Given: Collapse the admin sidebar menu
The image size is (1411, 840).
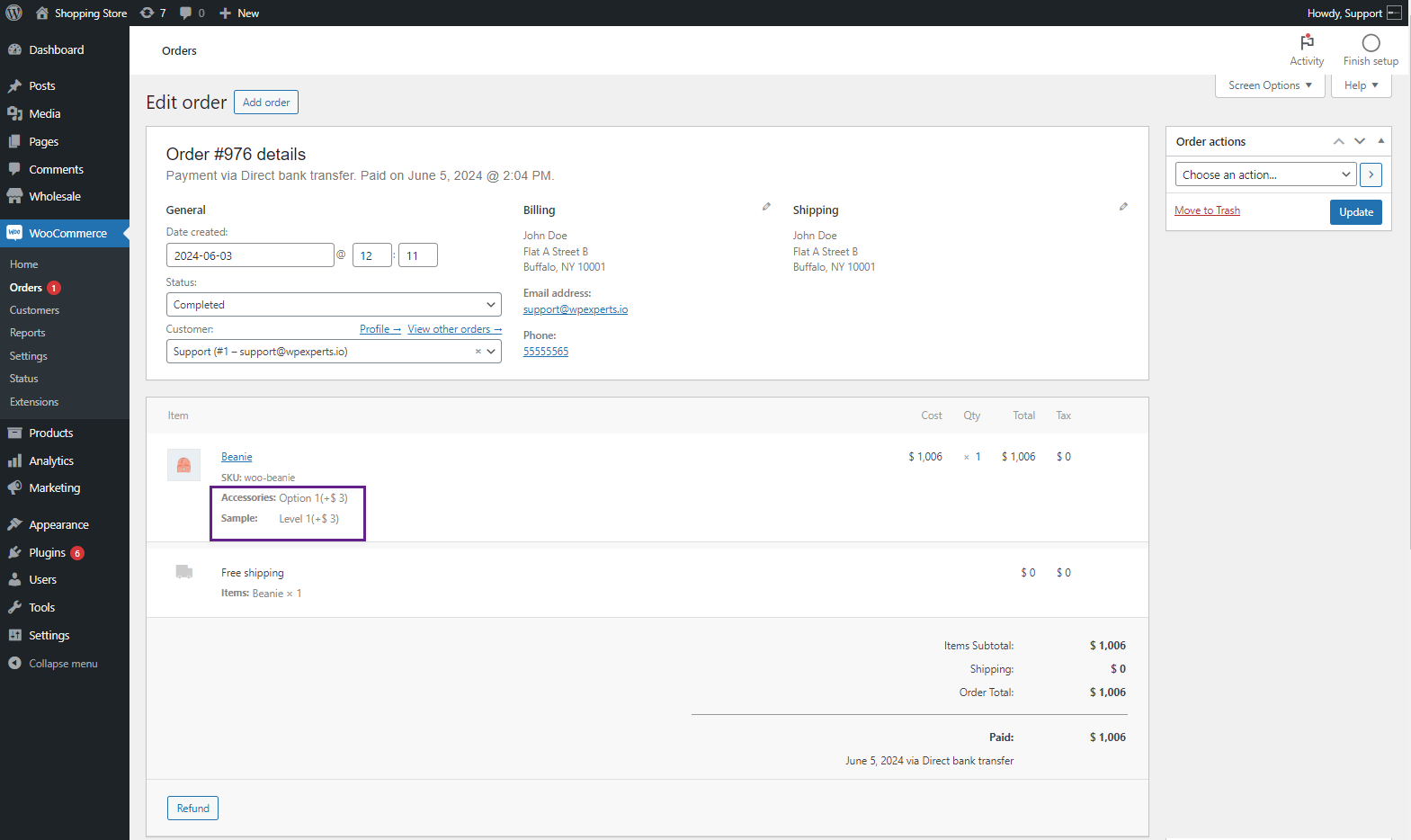Looking at the screenshot, I should coord(53,664).
